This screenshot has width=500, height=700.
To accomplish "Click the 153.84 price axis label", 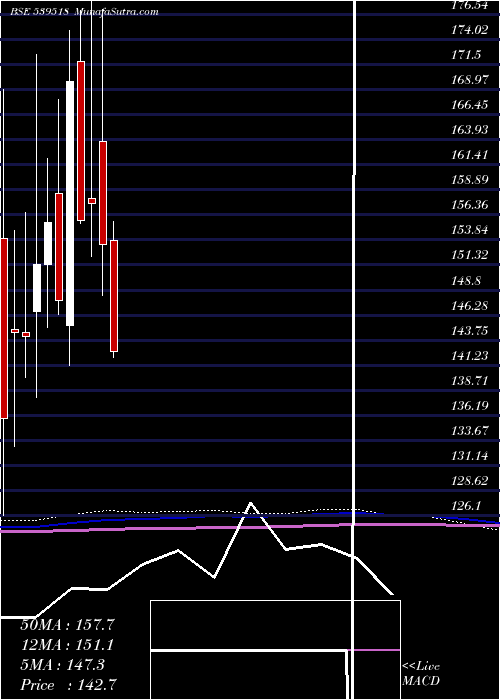I will 470,230.
